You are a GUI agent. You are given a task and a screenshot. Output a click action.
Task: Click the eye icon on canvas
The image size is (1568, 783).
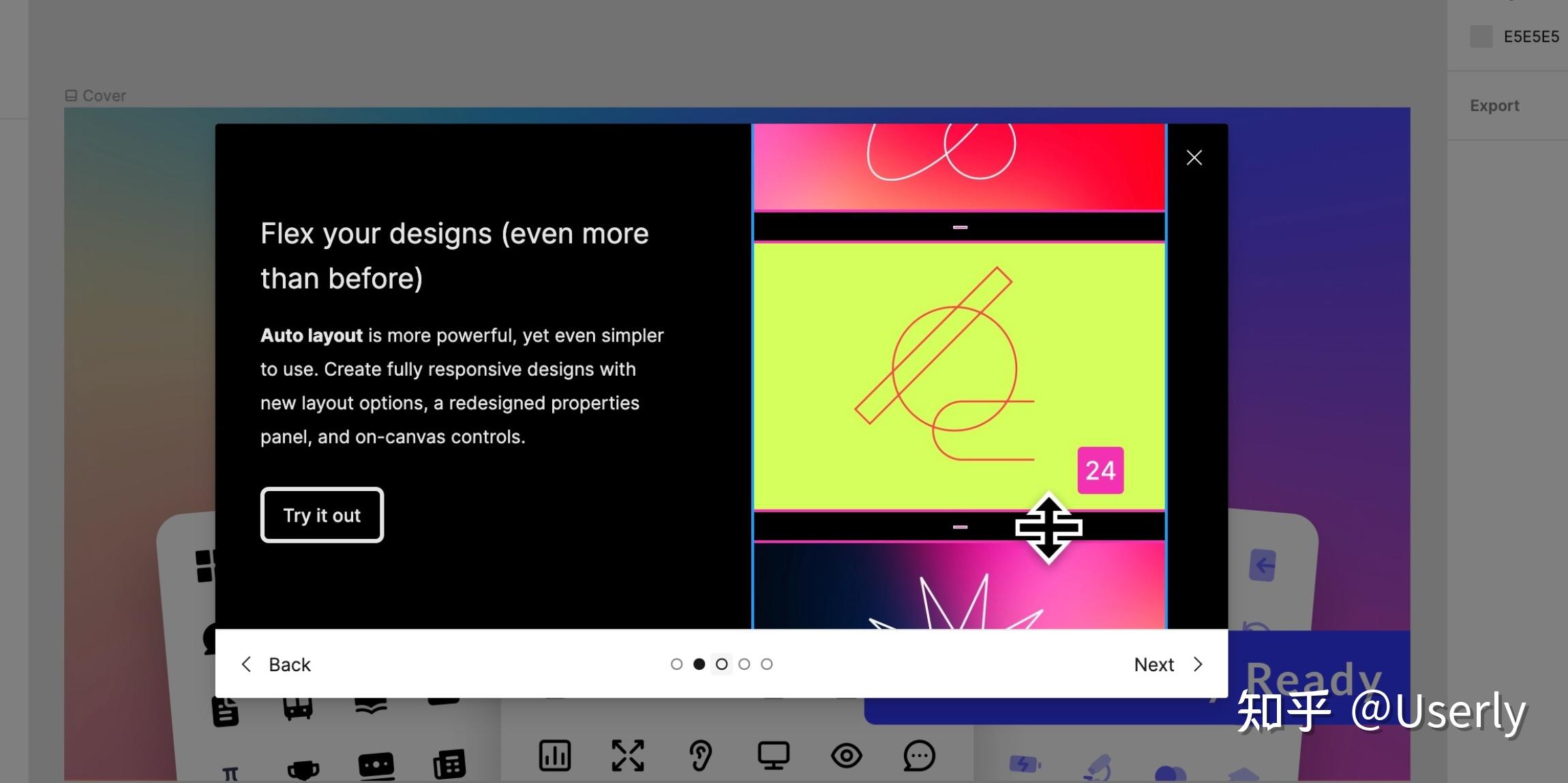(x=846, y=755)
